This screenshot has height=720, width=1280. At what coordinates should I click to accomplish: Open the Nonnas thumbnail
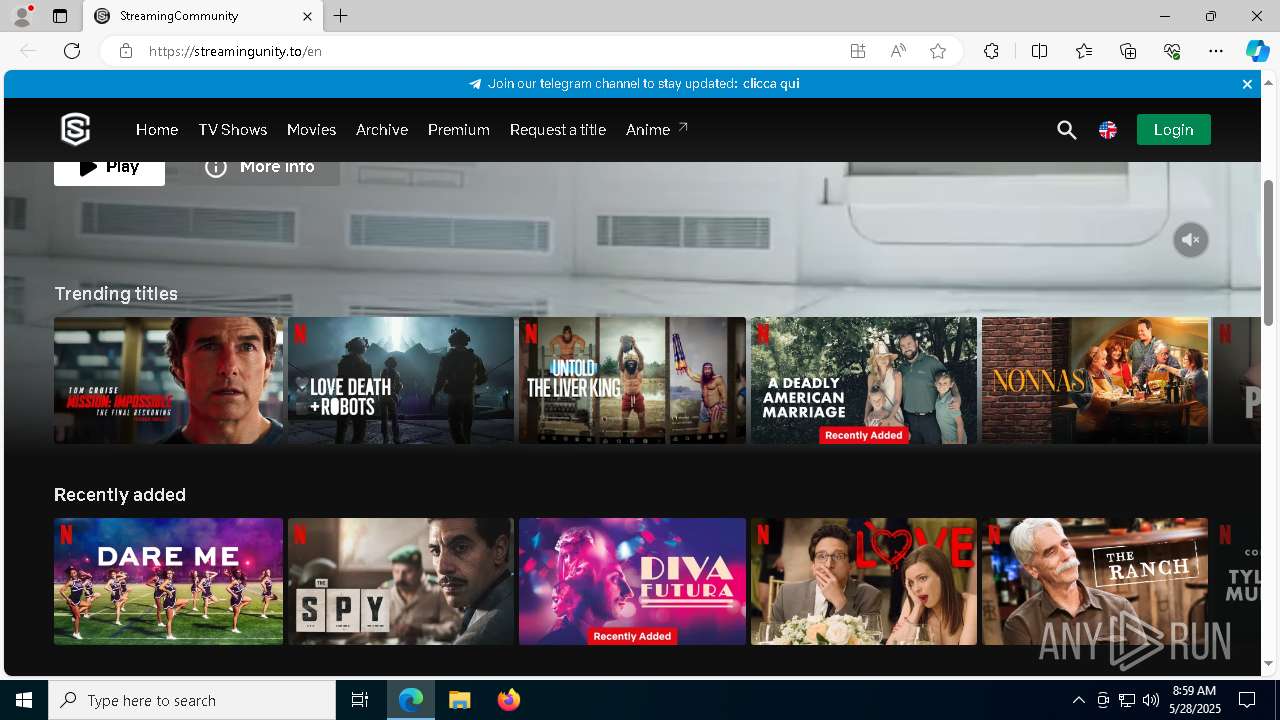point(1095,380)
